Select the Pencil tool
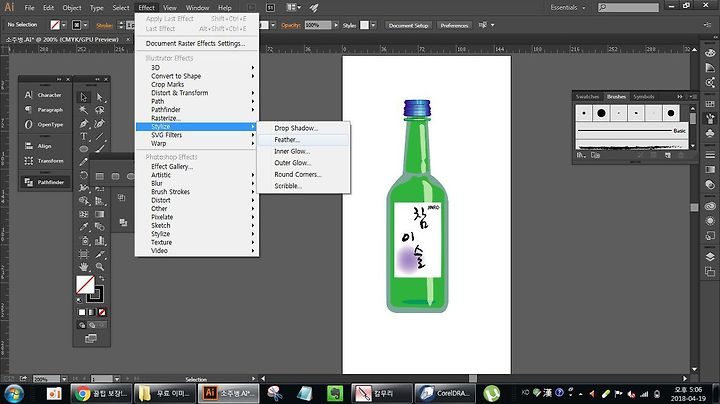720x404 pixels. [84, 162]
